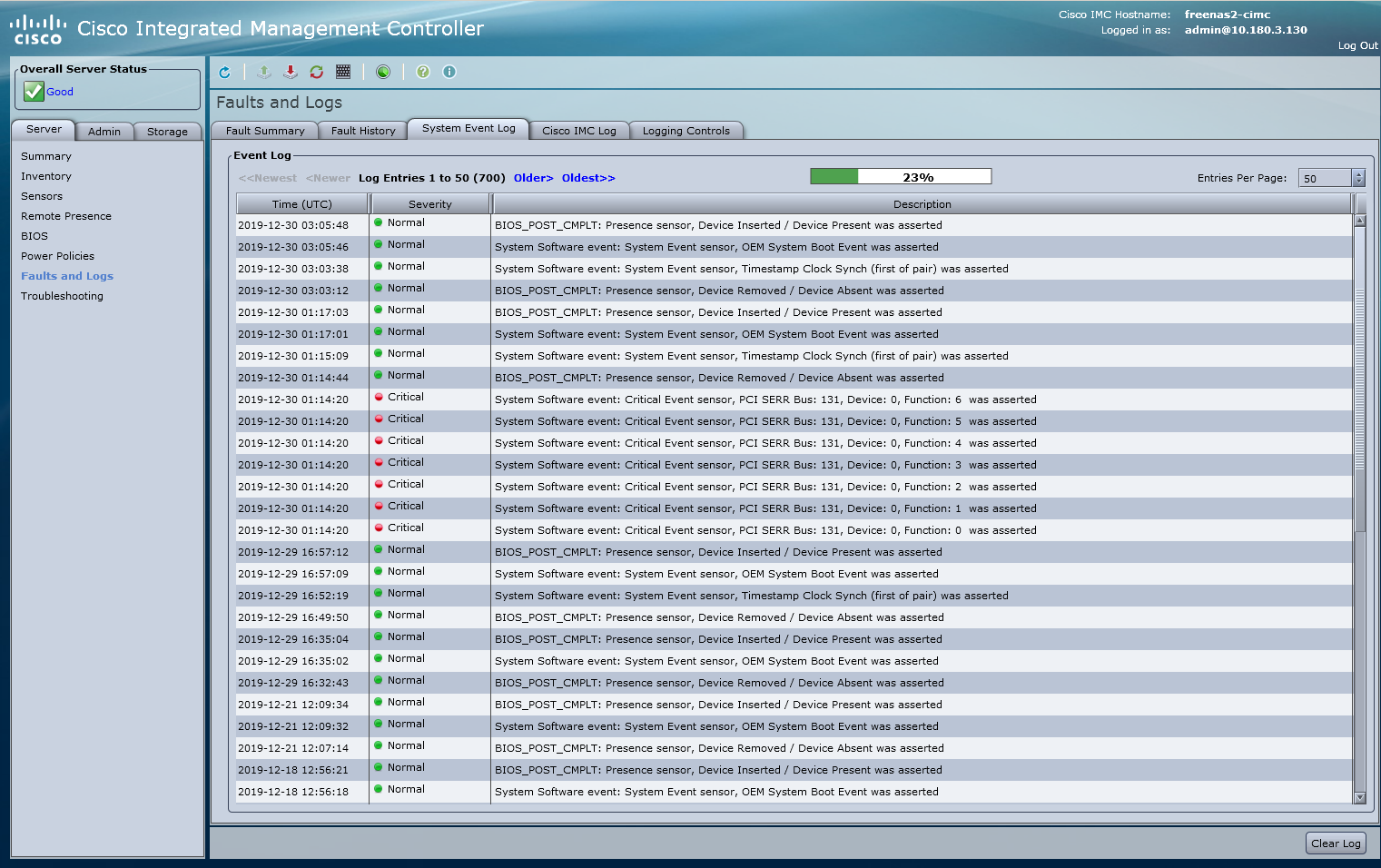The width and height of the screenshot is (1381, 868).
Task: Click the Cisco logo
Action: coord(38,30)
